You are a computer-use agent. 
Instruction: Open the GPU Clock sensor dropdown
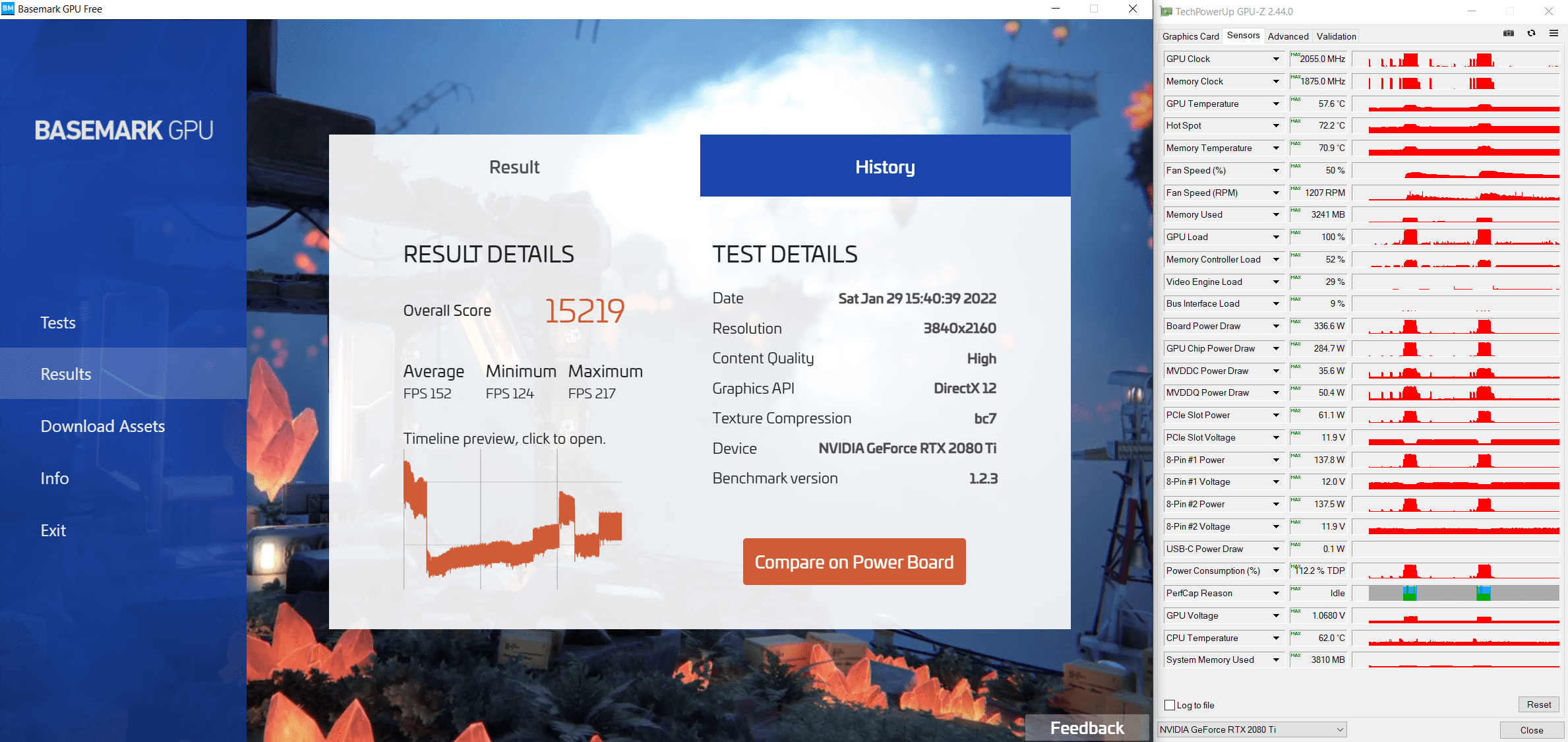(1276, 59)
